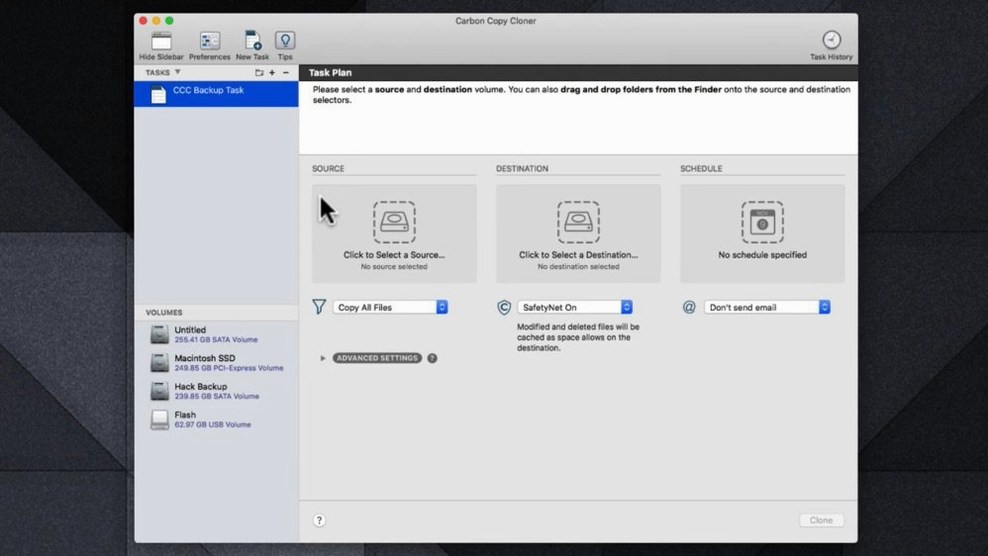
Task: Select the Hack Backup volume
Action: point(216,391)
